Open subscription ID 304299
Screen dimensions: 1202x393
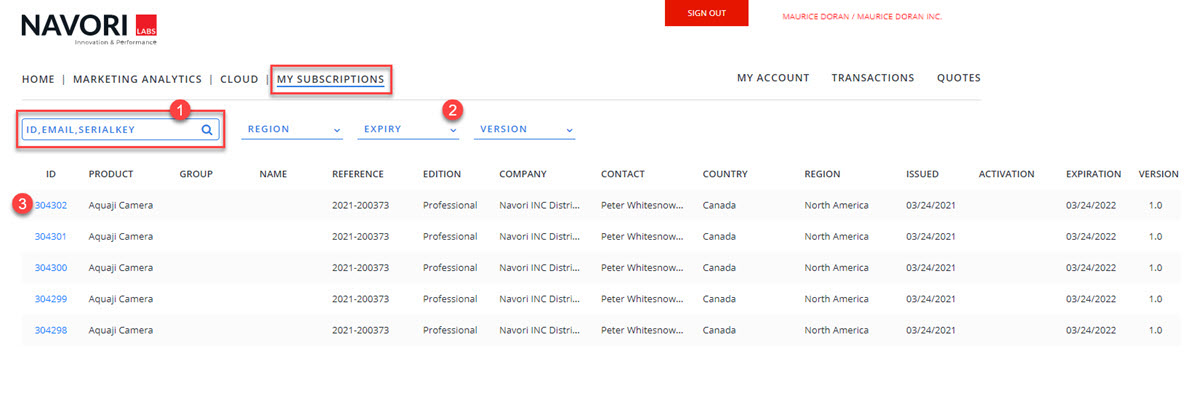pos(51,299)
